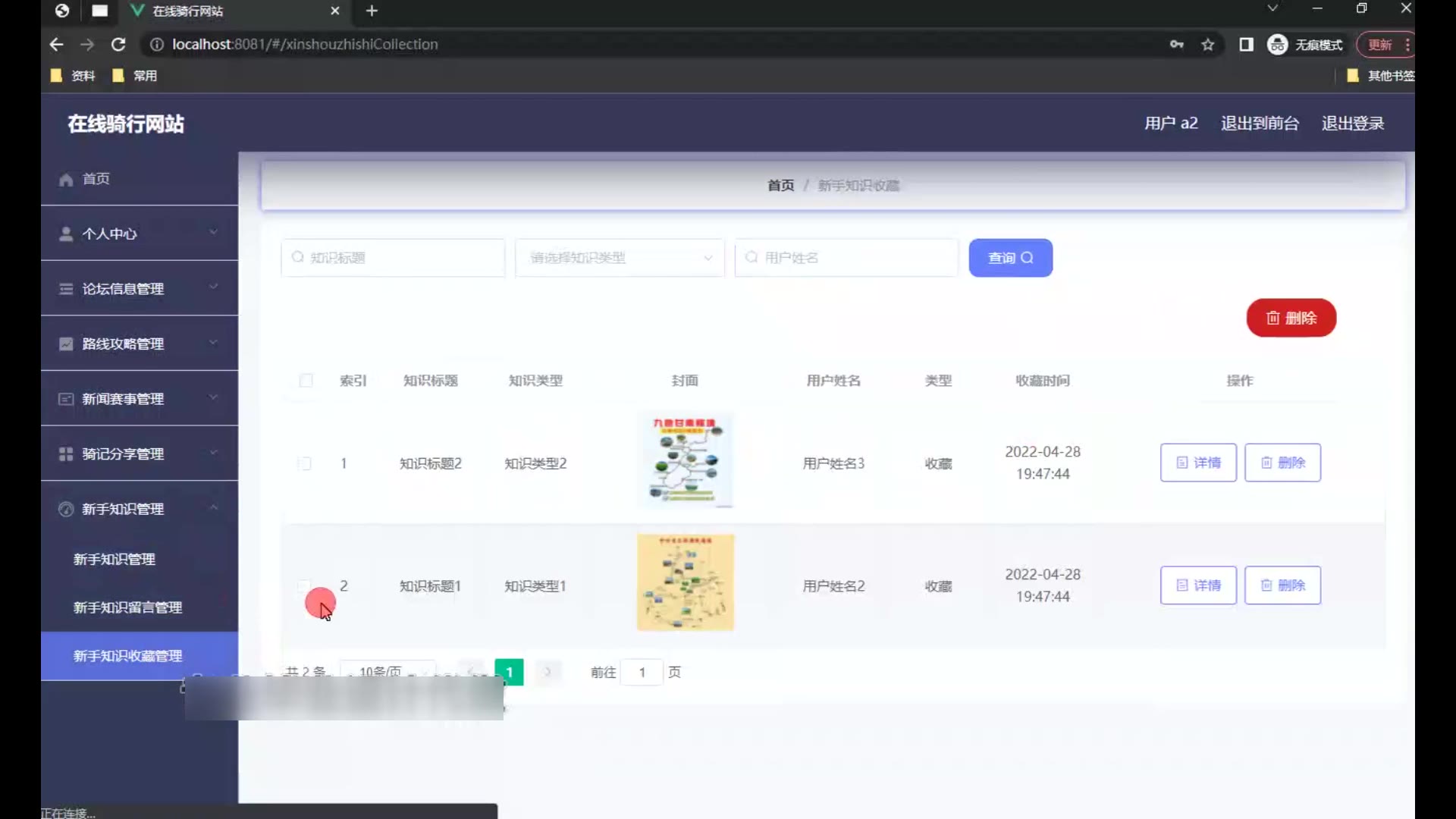Check the row with 知识标题2
The height and width of the screenshot is (819, 1456).
(x=305, y=463)
